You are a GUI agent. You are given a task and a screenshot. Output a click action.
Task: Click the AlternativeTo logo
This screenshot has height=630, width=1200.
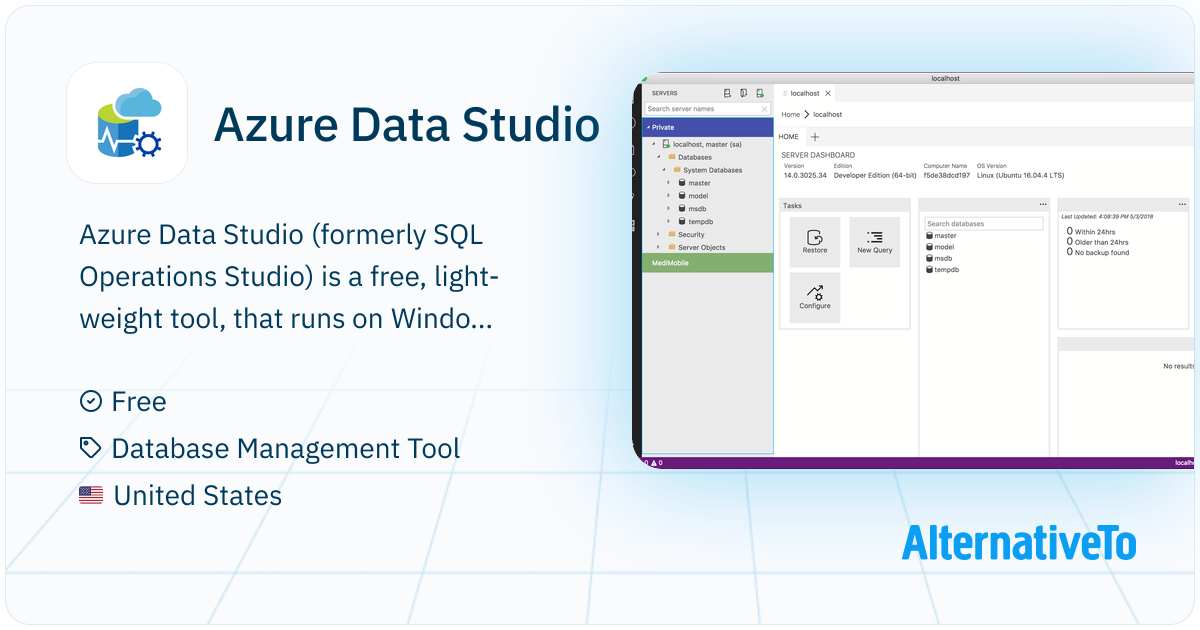tap(1019, 543)
